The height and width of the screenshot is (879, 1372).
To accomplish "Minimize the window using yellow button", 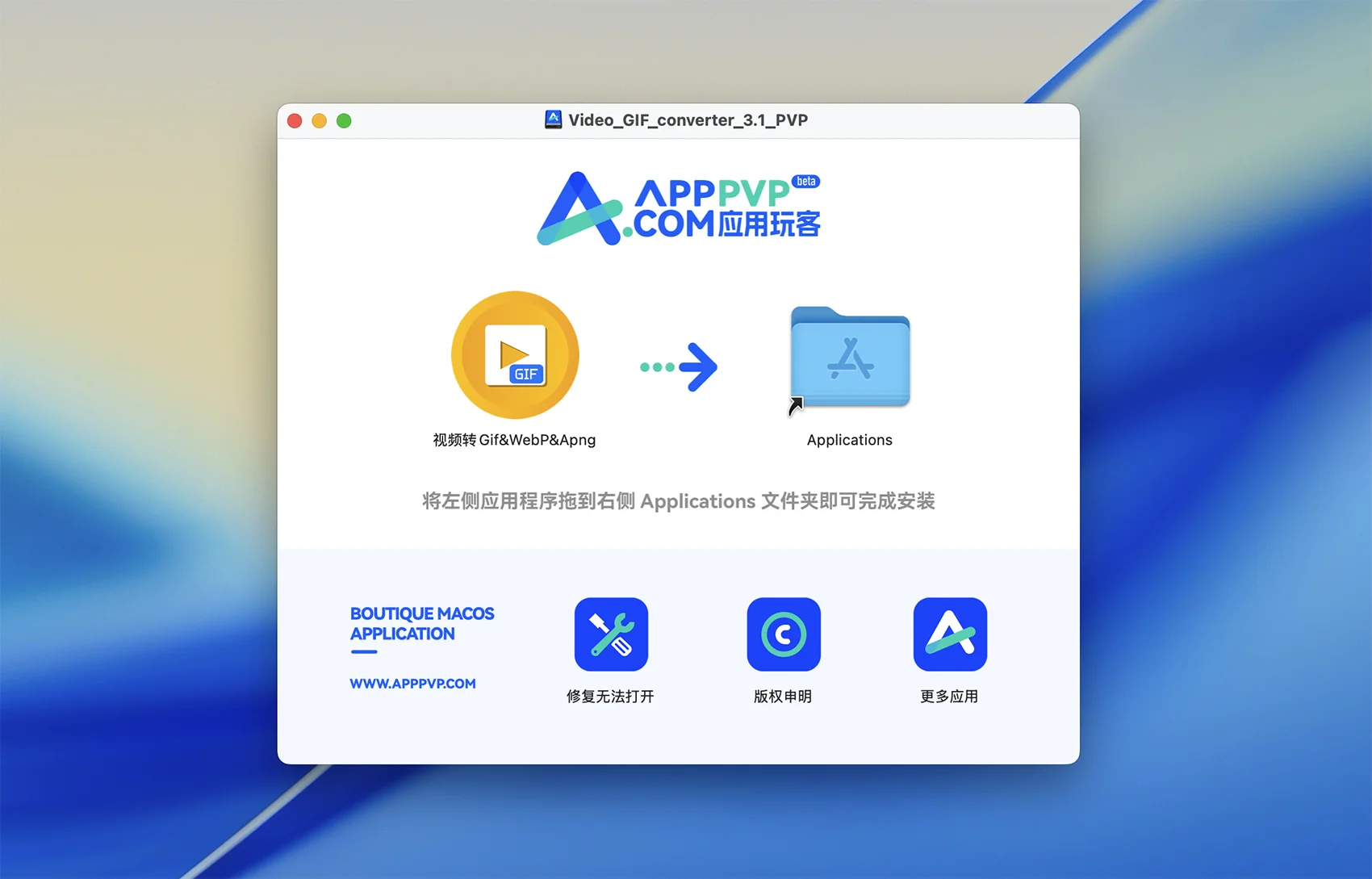I will pyautogui.click(x=320, y=121).
